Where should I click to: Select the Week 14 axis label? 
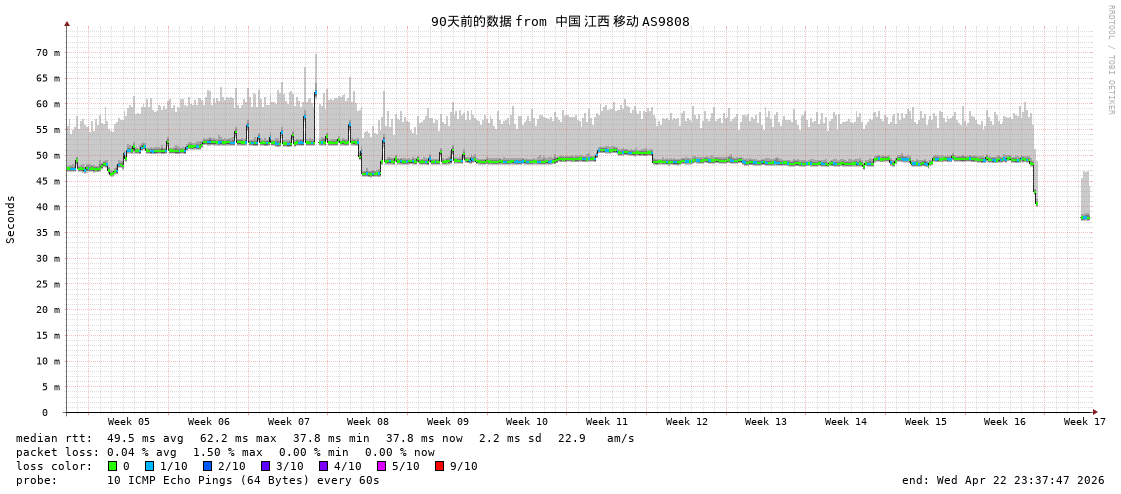click(846, 422)
